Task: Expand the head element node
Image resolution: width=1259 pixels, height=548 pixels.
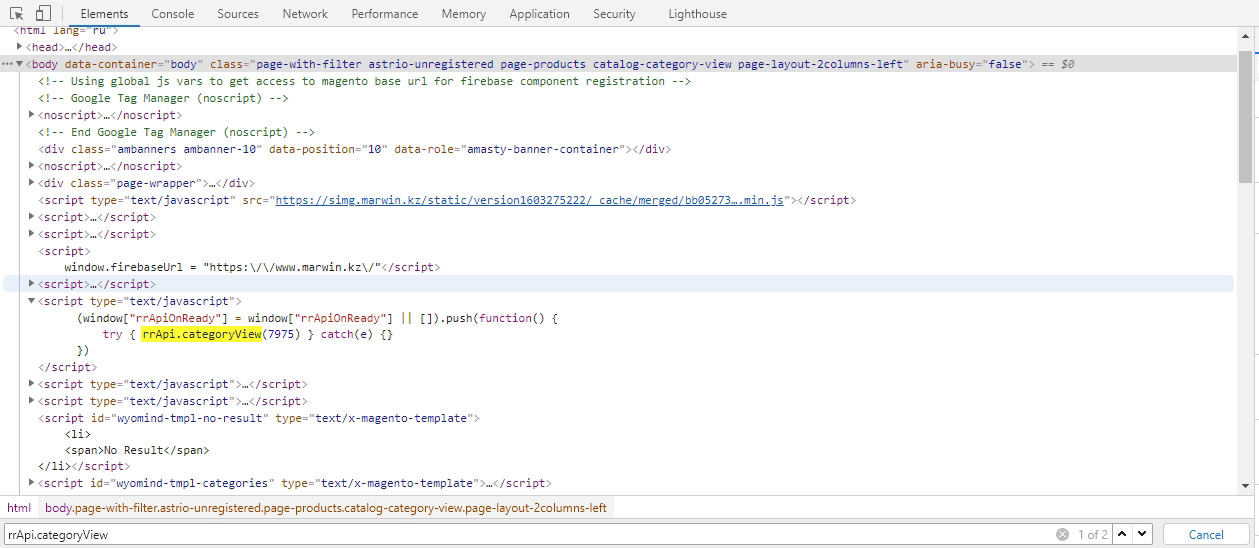Action: tap(20, 47)
